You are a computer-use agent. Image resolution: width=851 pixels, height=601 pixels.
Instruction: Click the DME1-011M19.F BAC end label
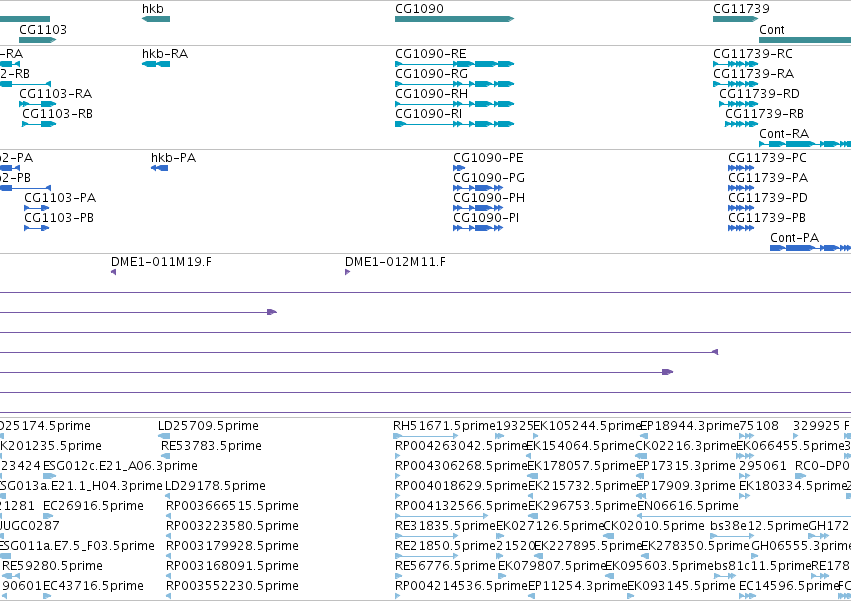(161, 262)
